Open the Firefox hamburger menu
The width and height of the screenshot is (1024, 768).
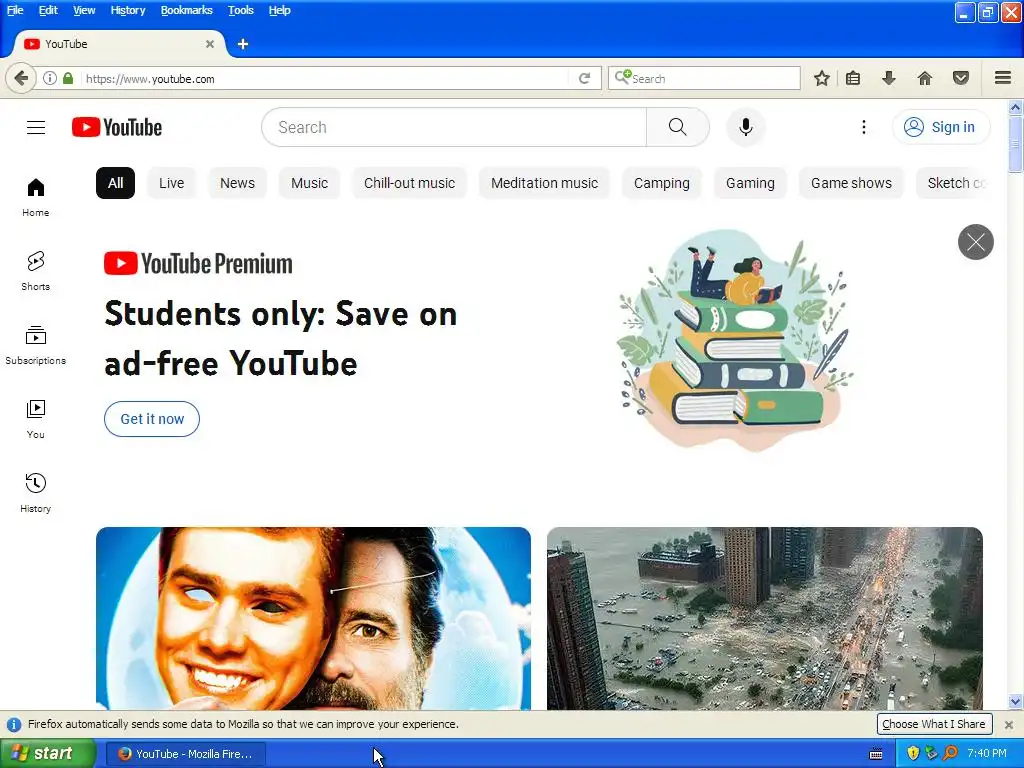click(1003, 78)
